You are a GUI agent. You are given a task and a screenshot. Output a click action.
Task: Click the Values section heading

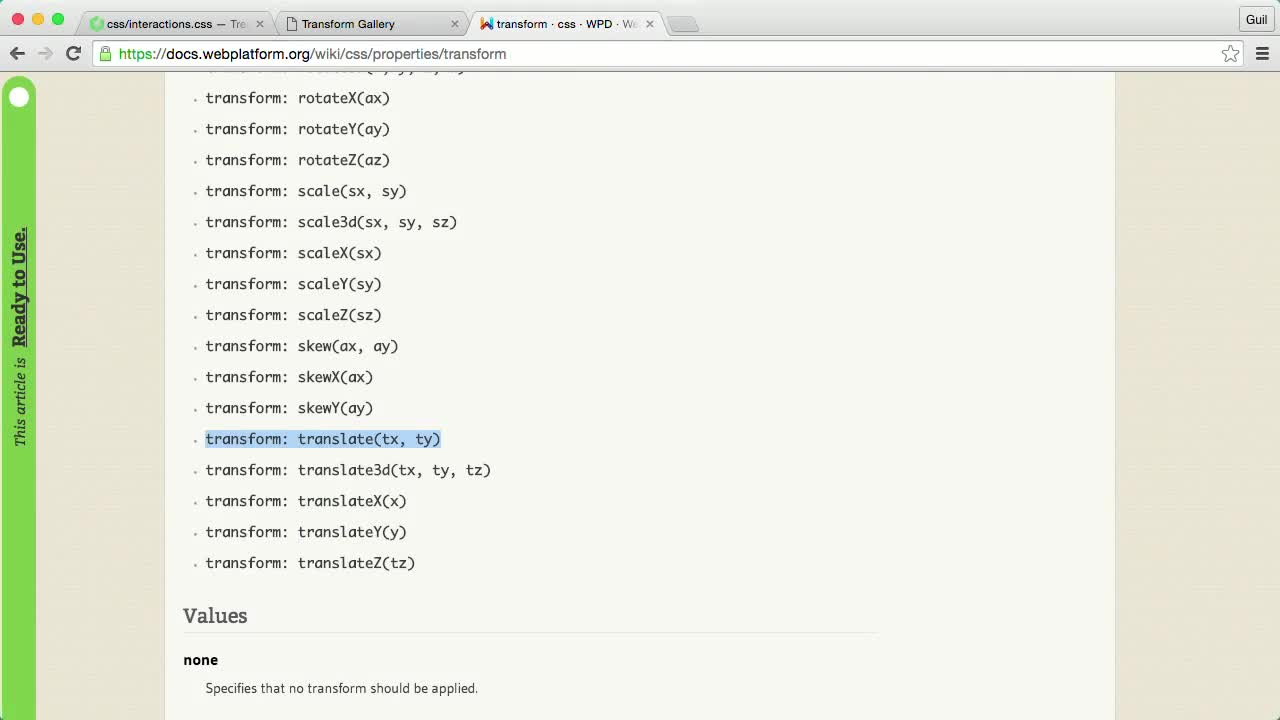215,616
